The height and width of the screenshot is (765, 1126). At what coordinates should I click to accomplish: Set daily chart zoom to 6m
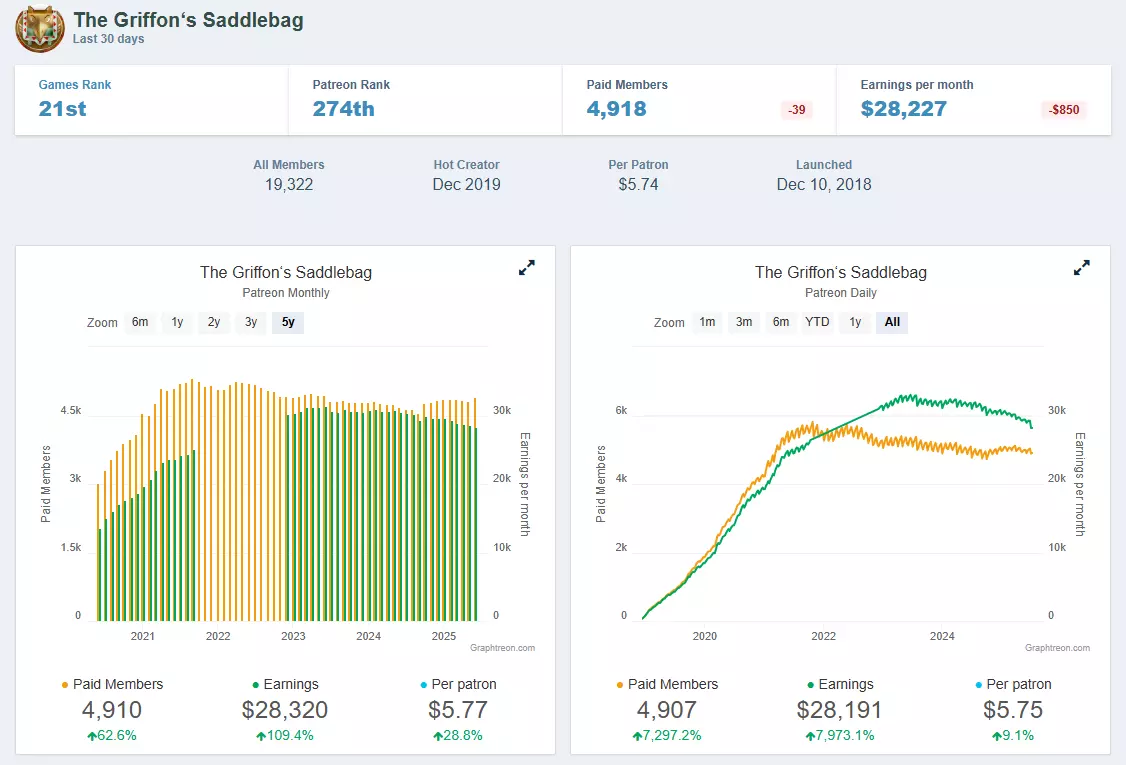pyautogui.click(x=781, y=322)
